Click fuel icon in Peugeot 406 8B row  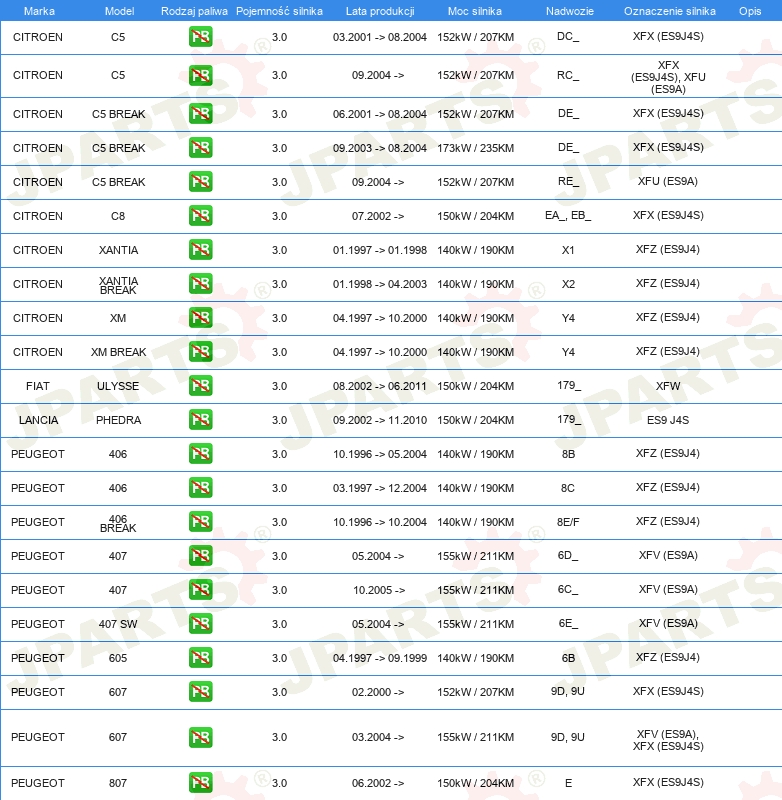(200, 454)
